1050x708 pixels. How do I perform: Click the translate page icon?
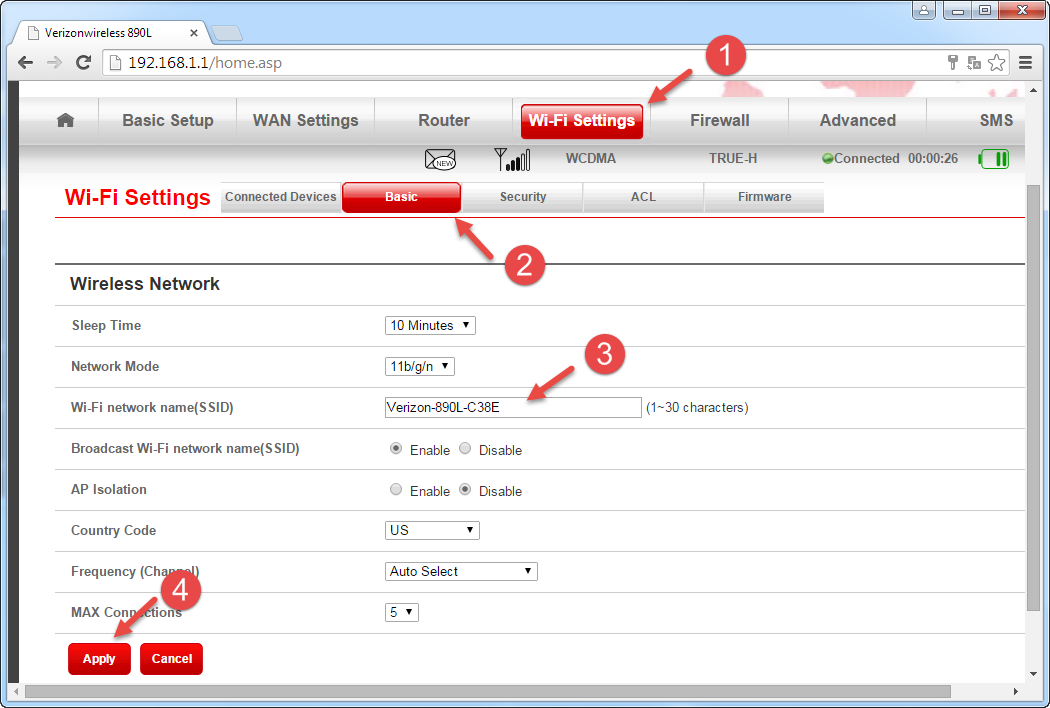pyautogui.click(x=974, y=63)
